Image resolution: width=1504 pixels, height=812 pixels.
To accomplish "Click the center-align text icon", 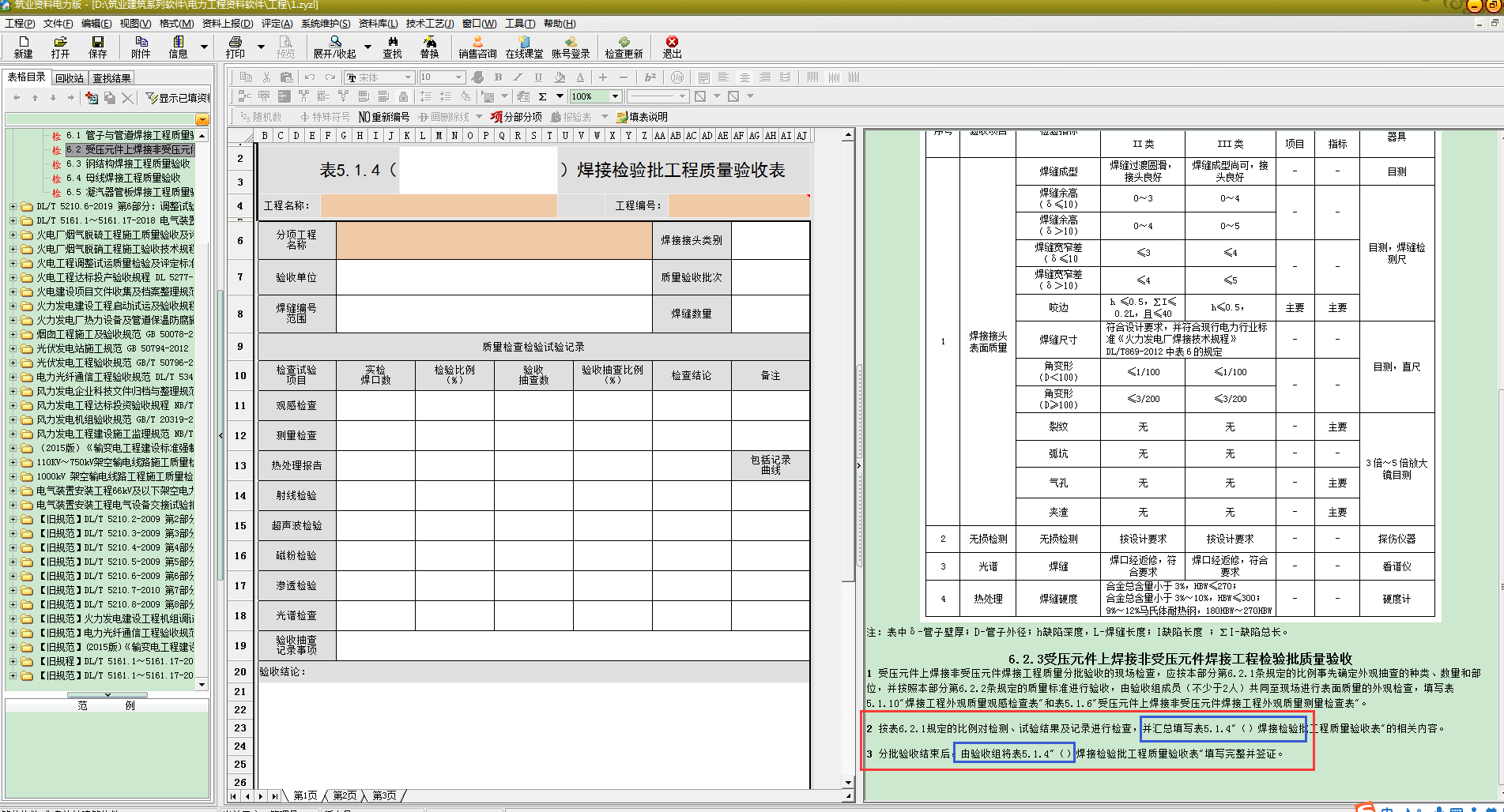I will pyautogui.click(x=744, y=77).
